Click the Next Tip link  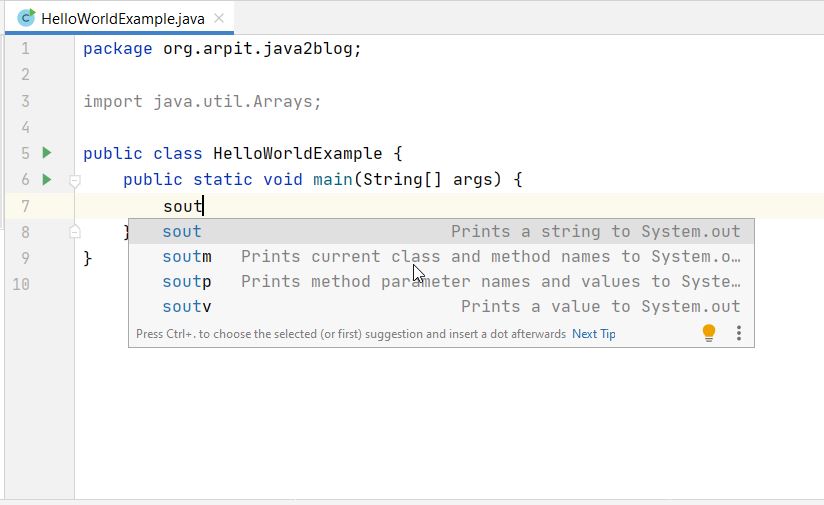tap(593, 334)
